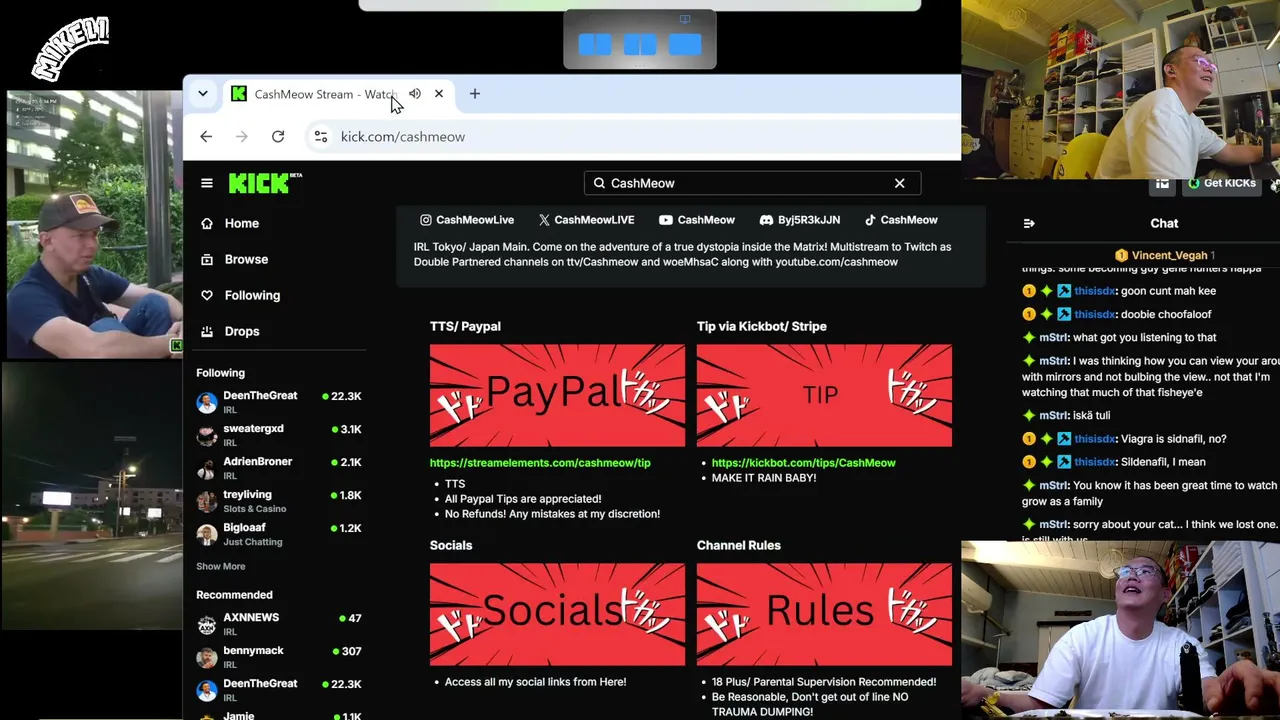Open the AXNNEWS recommended channel

(280, 624)
